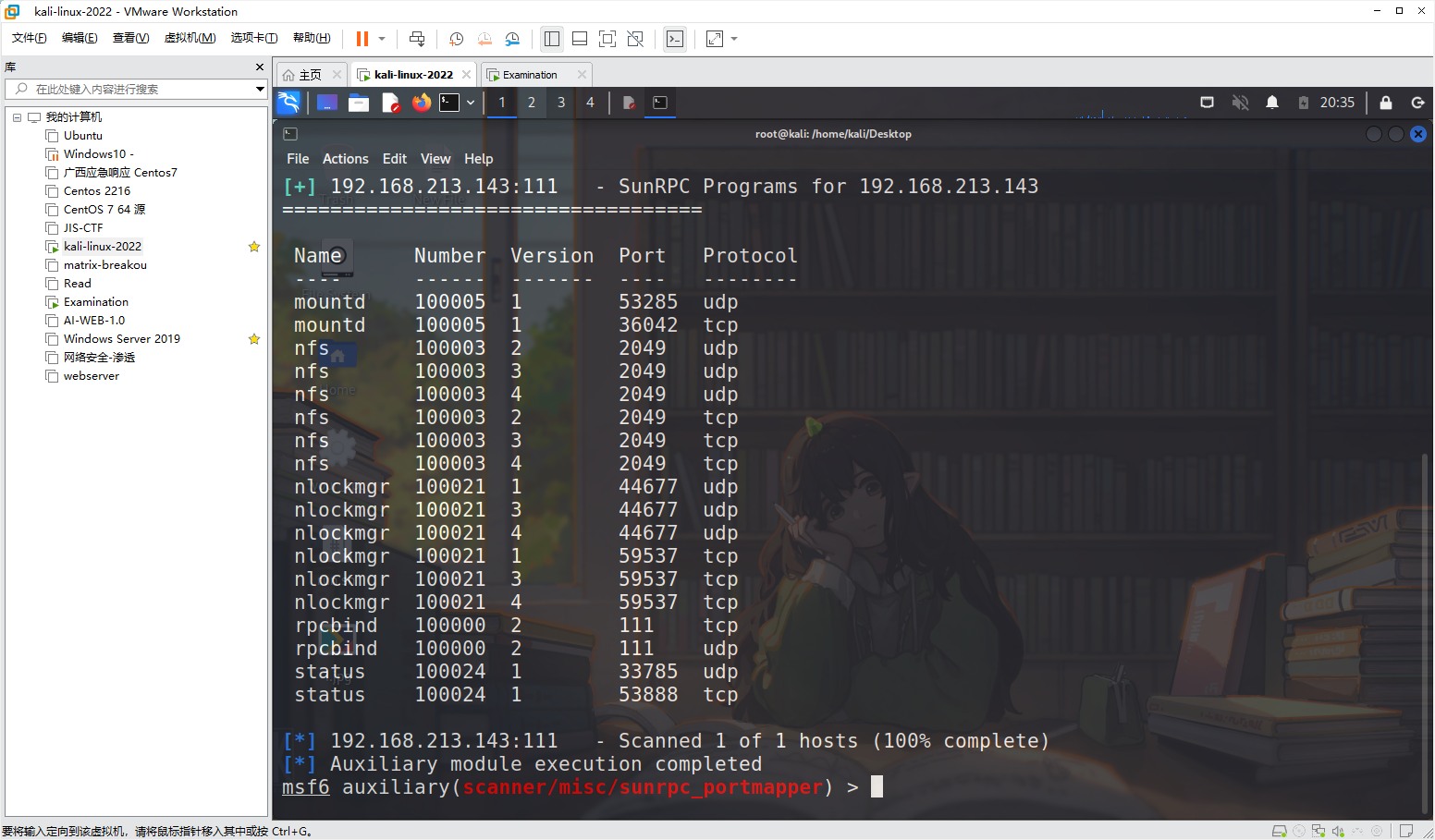Open the 查看(V) menu
1435x840 pixels.
tap(130, 38)
